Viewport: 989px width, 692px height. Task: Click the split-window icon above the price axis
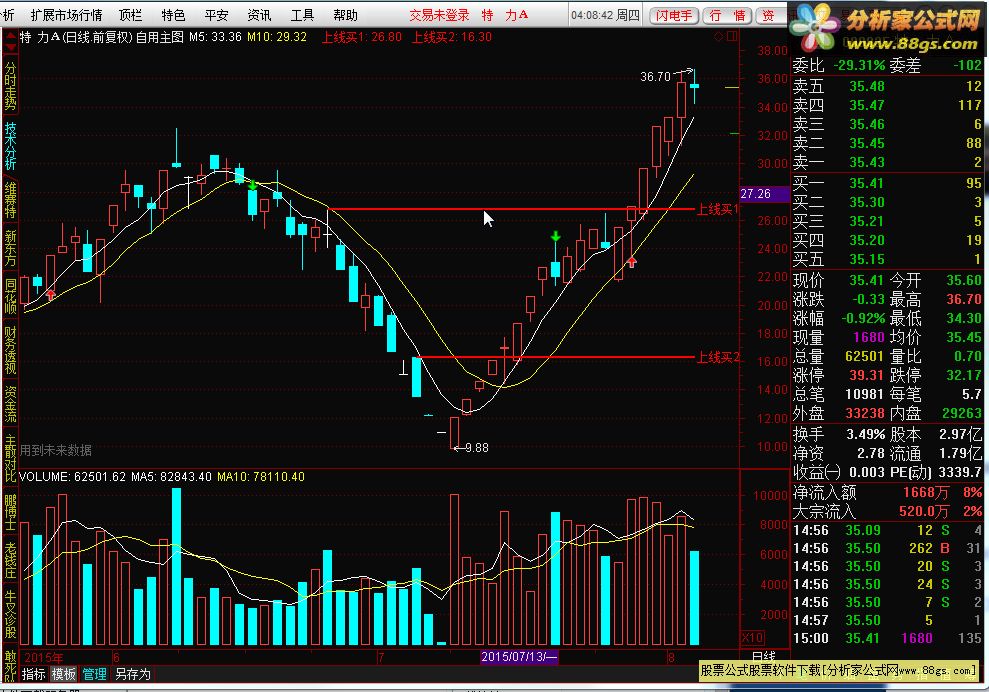click(x=732, y=37)
